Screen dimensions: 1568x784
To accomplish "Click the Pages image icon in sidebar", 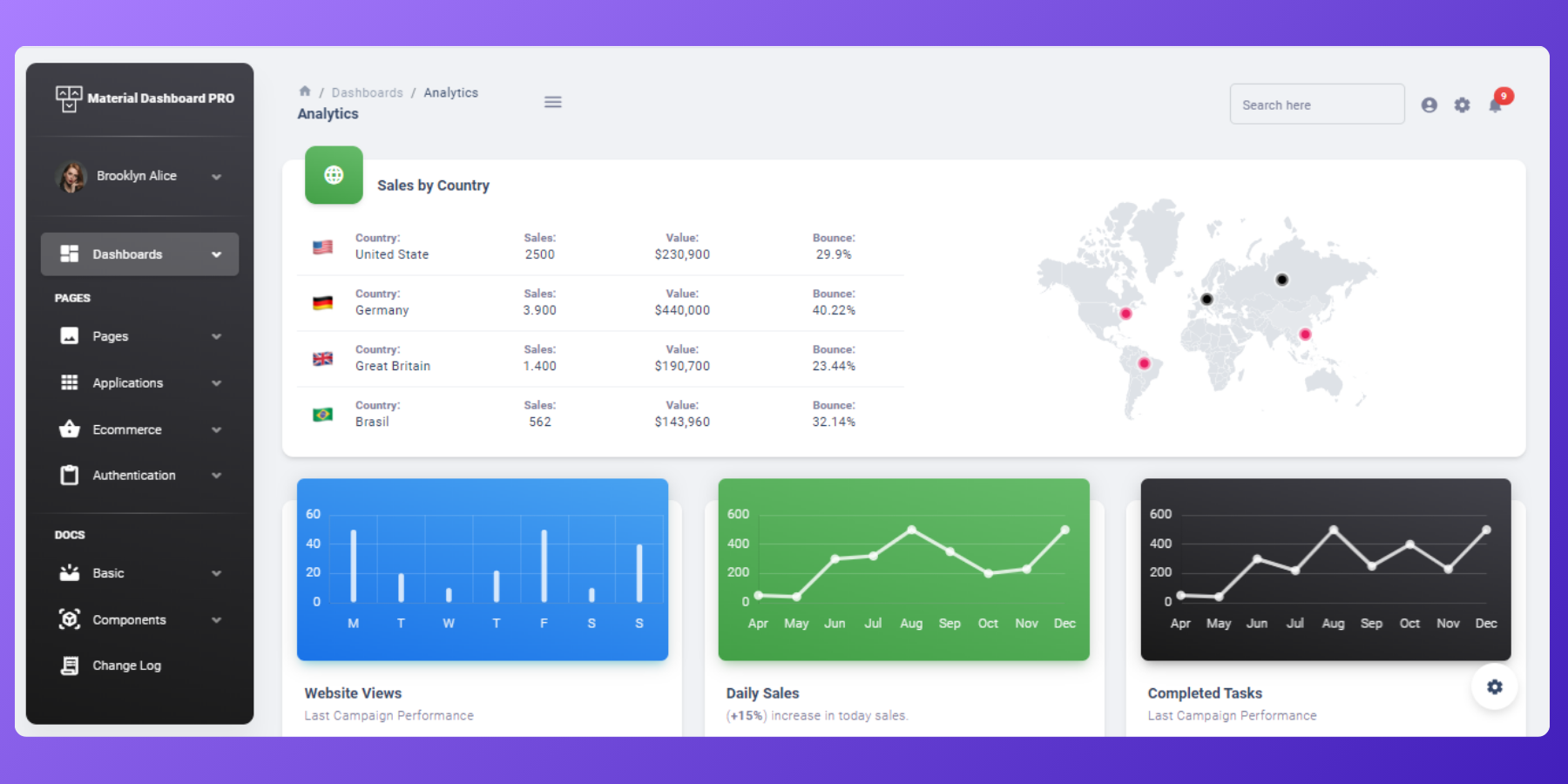I will [x=70, y=335].
